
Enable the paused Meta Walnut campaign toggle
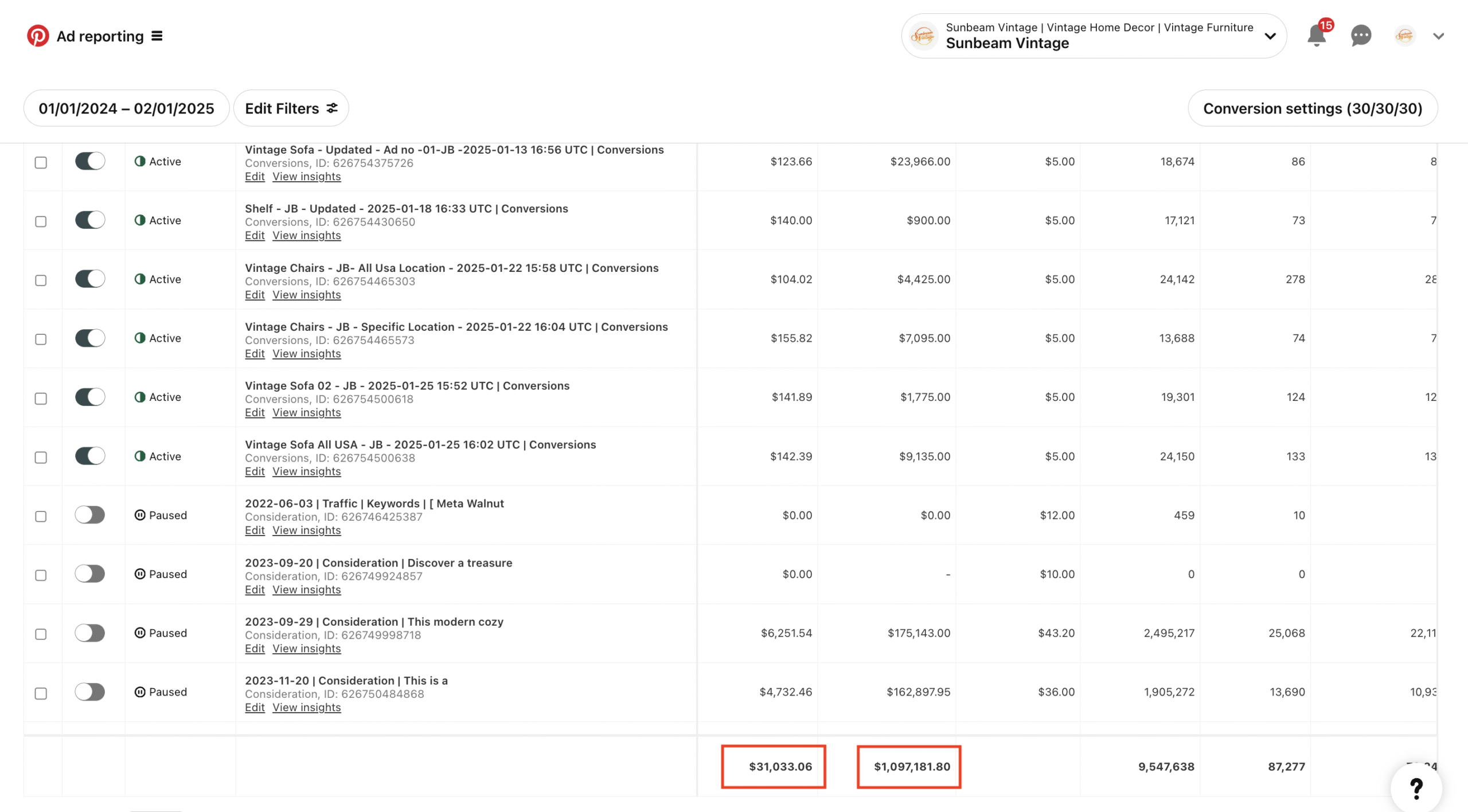90,515
